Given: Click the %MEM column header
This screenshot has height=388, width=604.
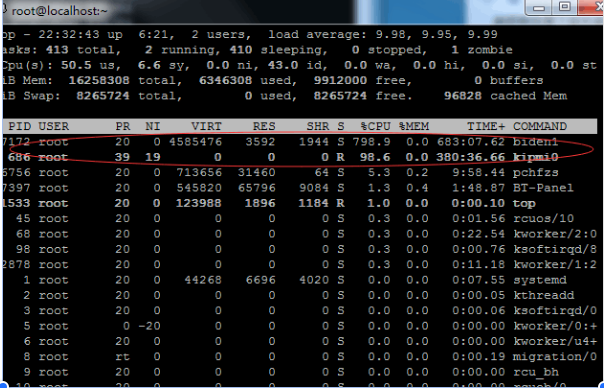Looking at the screenshot, I should 414,126.
